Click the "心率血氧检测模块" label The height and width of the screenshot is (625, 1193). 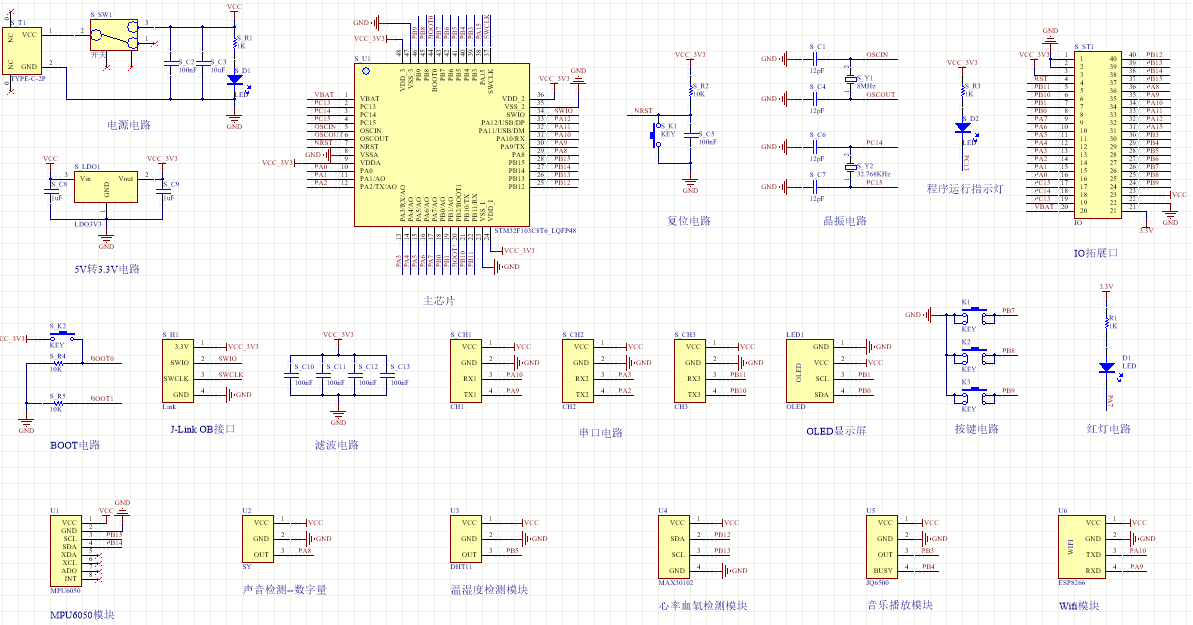point(703,606)
